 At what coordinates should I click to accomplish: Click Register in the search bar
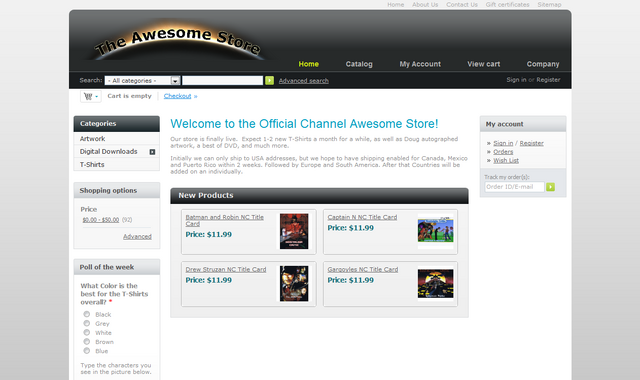(x=548, y=80)
